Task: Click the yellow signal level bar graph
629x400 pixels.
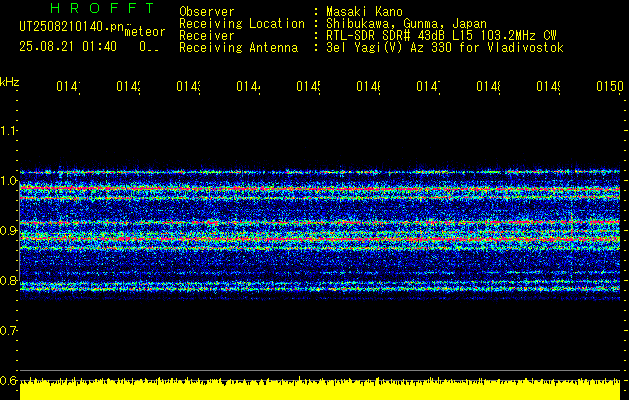Action: click(x=320, y=389)
